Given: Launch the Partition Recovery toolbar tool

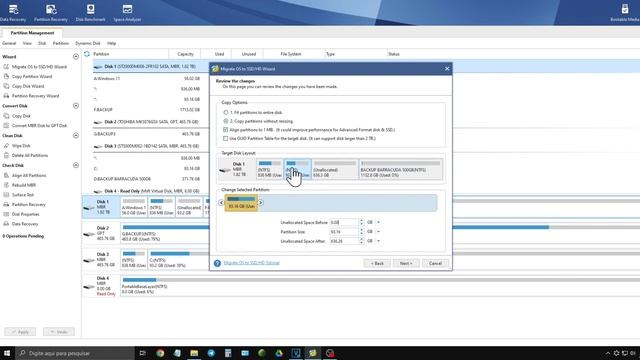Looking at the screenshot, I should click(x=51, y=12).
